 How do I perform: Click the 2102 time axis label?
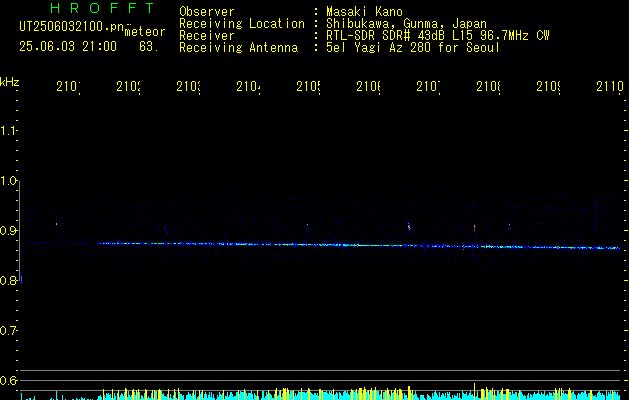tap(128, 86)
